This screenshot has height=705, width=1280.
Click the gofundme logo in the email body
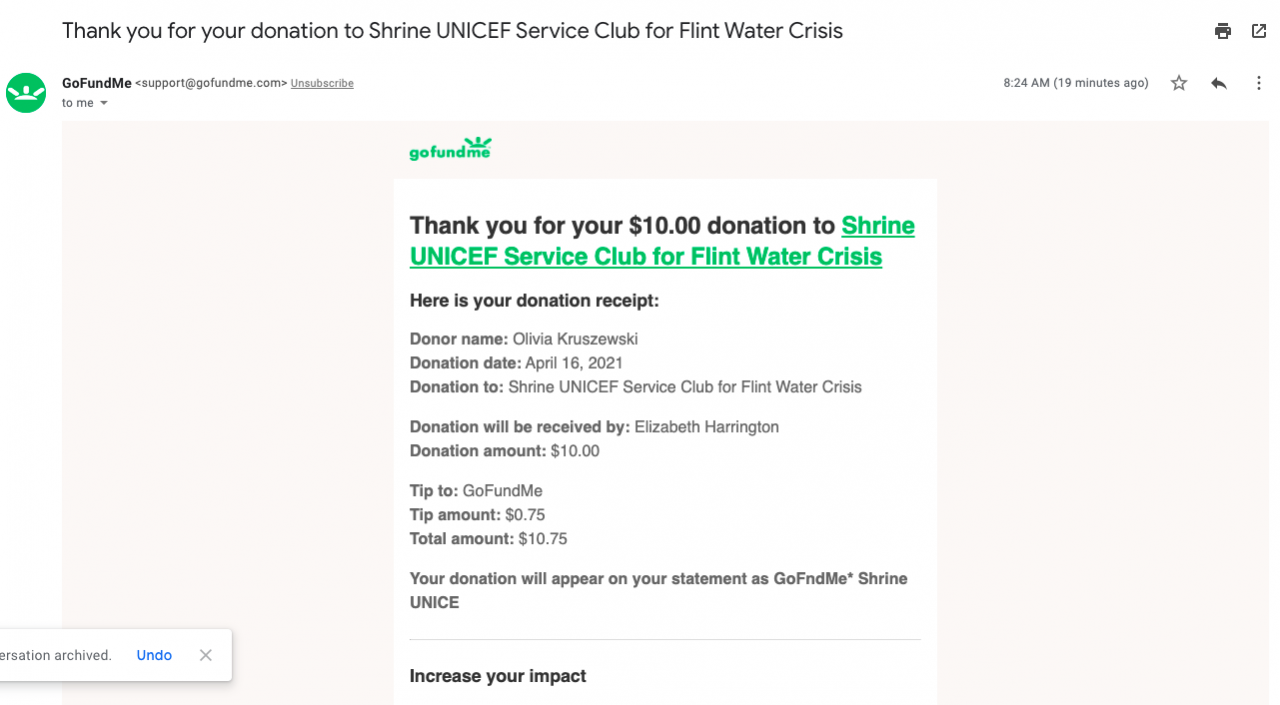(x=450, y=150)
